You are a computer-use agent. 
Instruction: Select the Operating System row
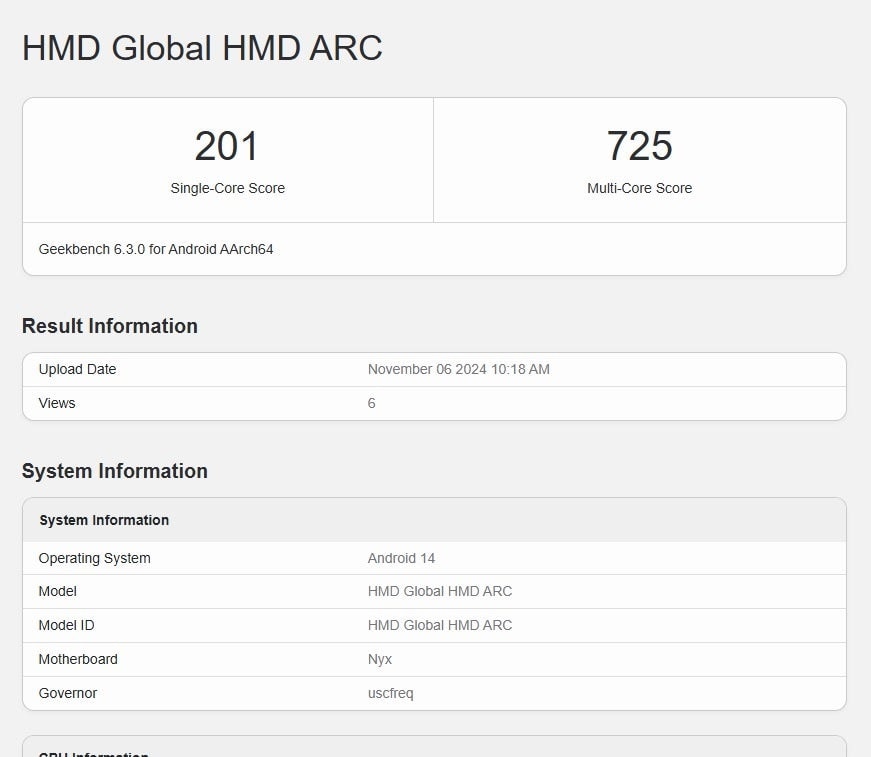click(435, 558)
